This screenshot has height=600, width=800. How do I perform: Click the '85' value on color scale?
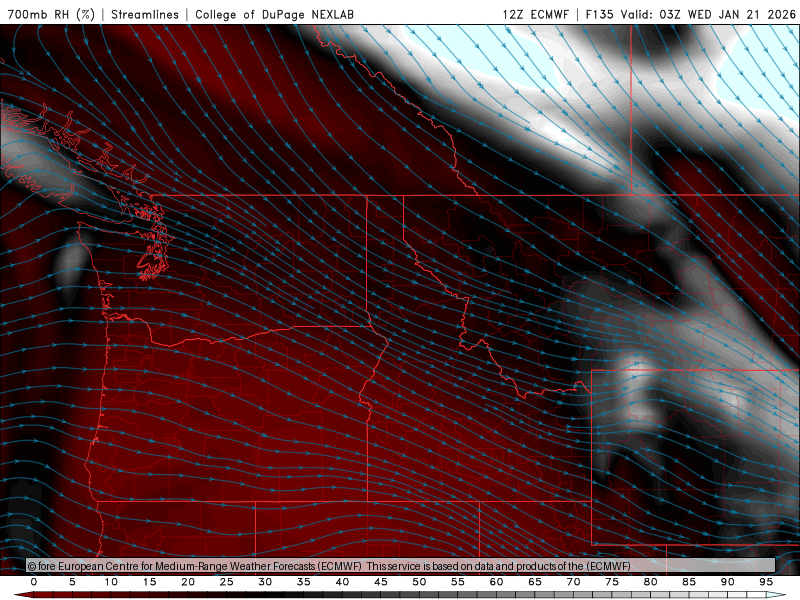click(x=689, y=582)
